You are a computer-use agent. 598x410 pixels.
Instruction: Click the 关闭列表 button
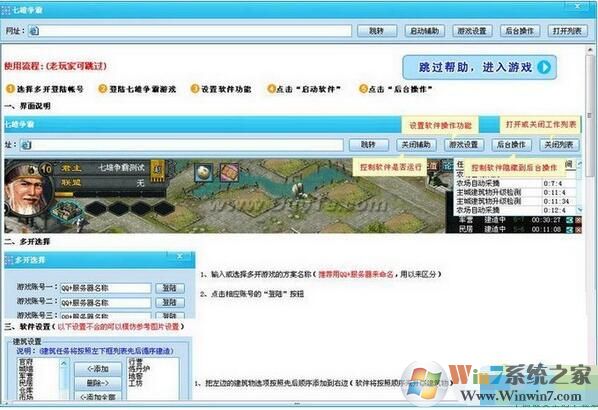559,145
